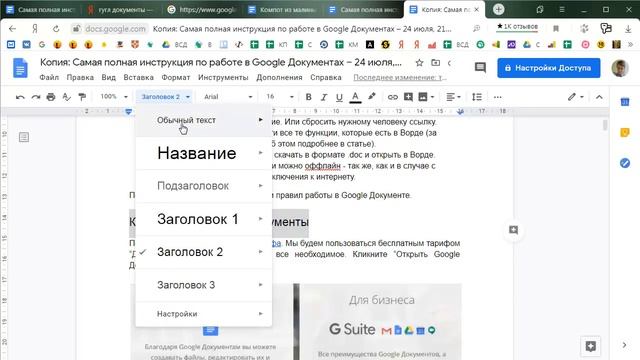This screenshot has width=640, height=360.
Task: Click the Undo arrow in toolbar
Action: pos(20,97)
